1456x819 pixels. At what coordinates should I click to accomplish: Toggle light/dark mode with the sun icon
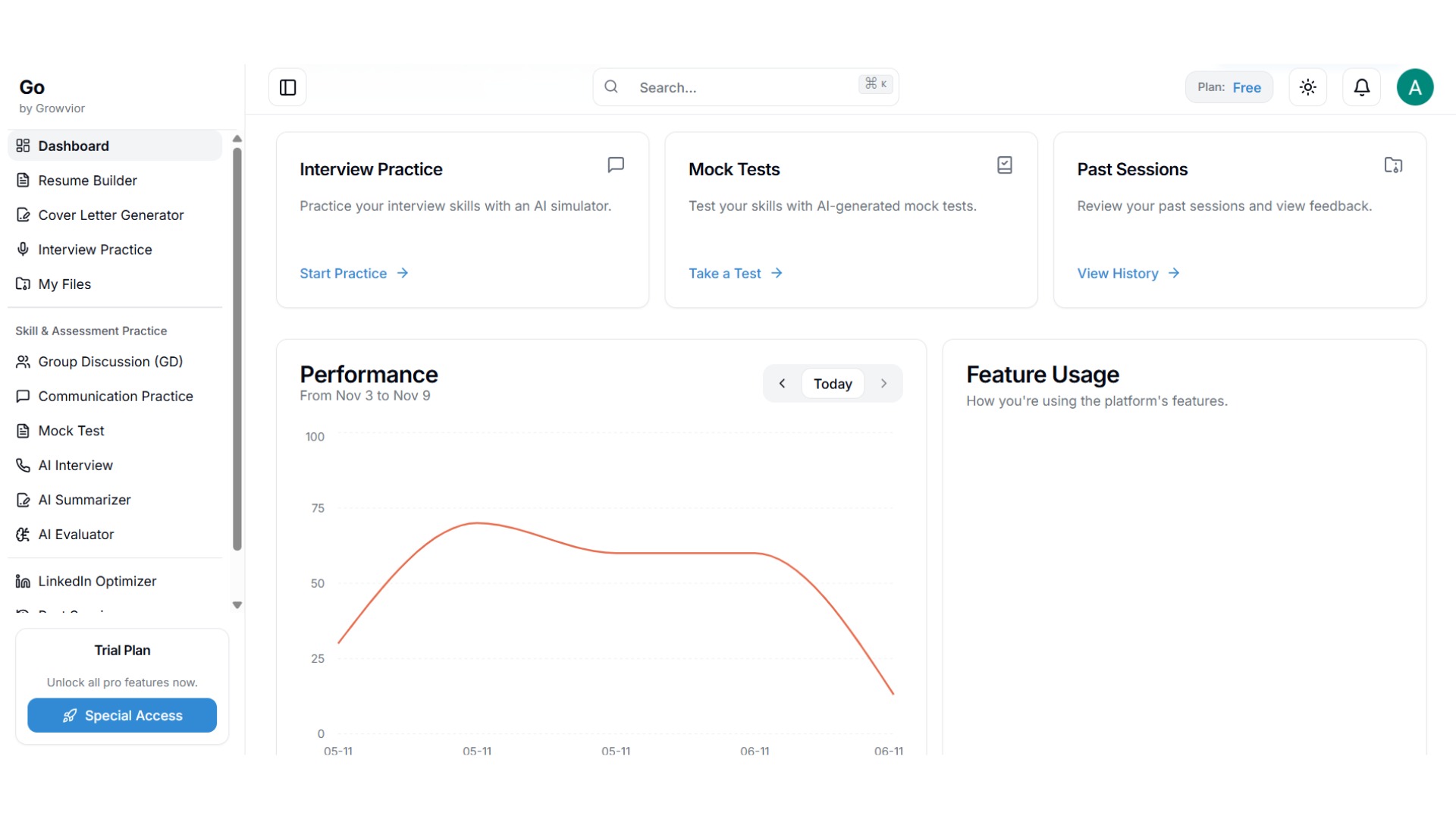click(x=1307, y=86)
